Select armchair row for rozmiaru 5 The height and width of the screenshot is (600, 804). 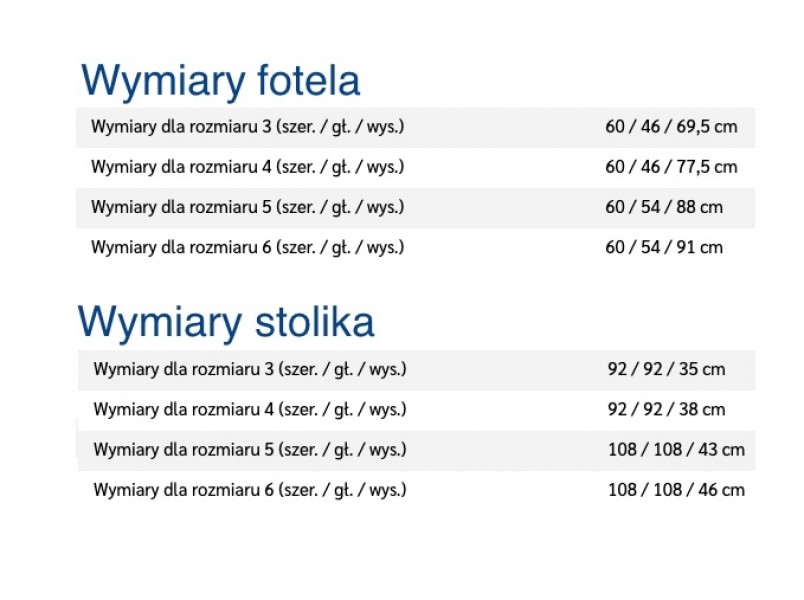415,207
